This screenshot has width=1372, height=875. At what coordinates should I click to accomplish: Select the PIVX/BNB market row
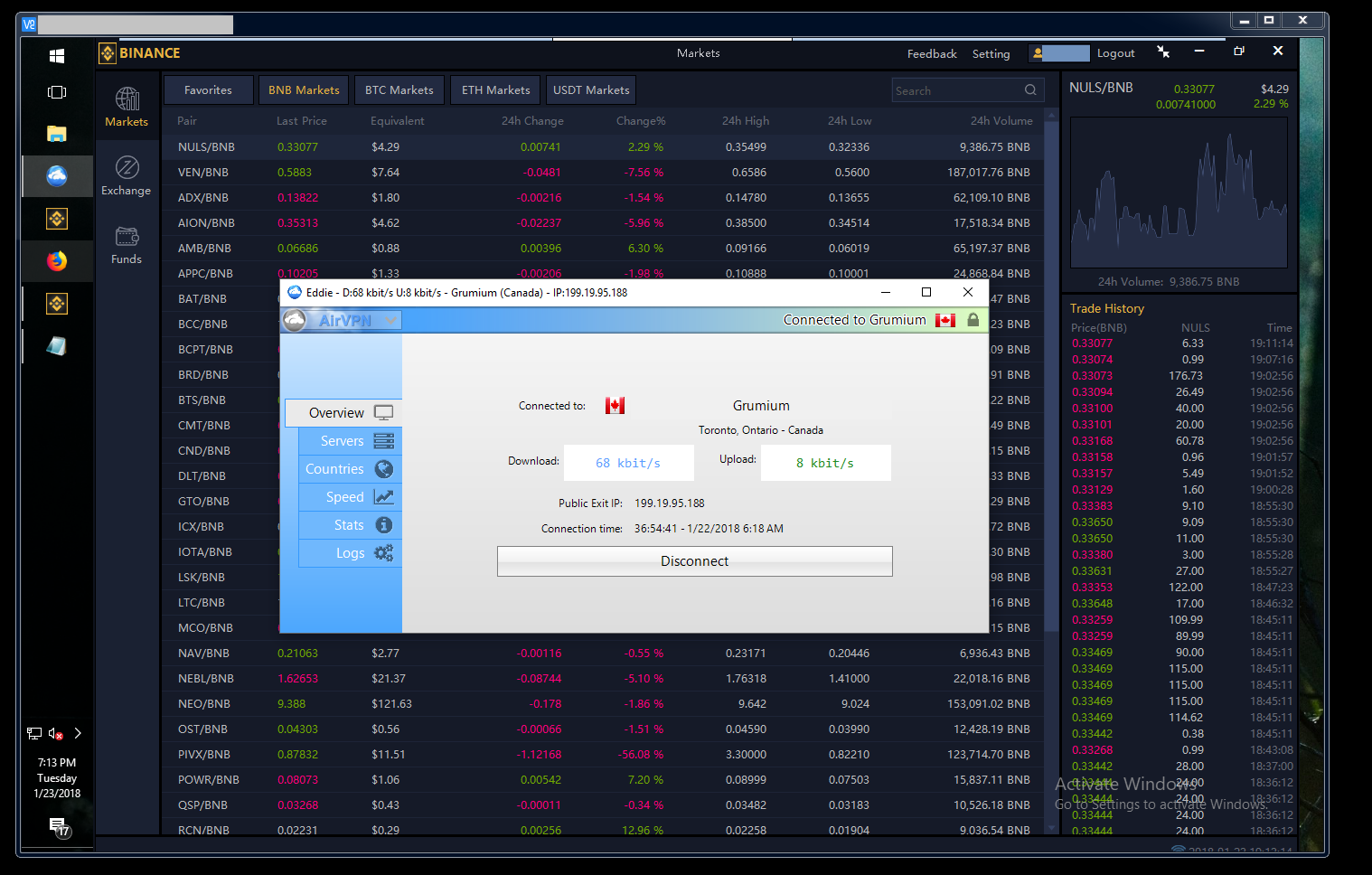(x=603, y=754)
